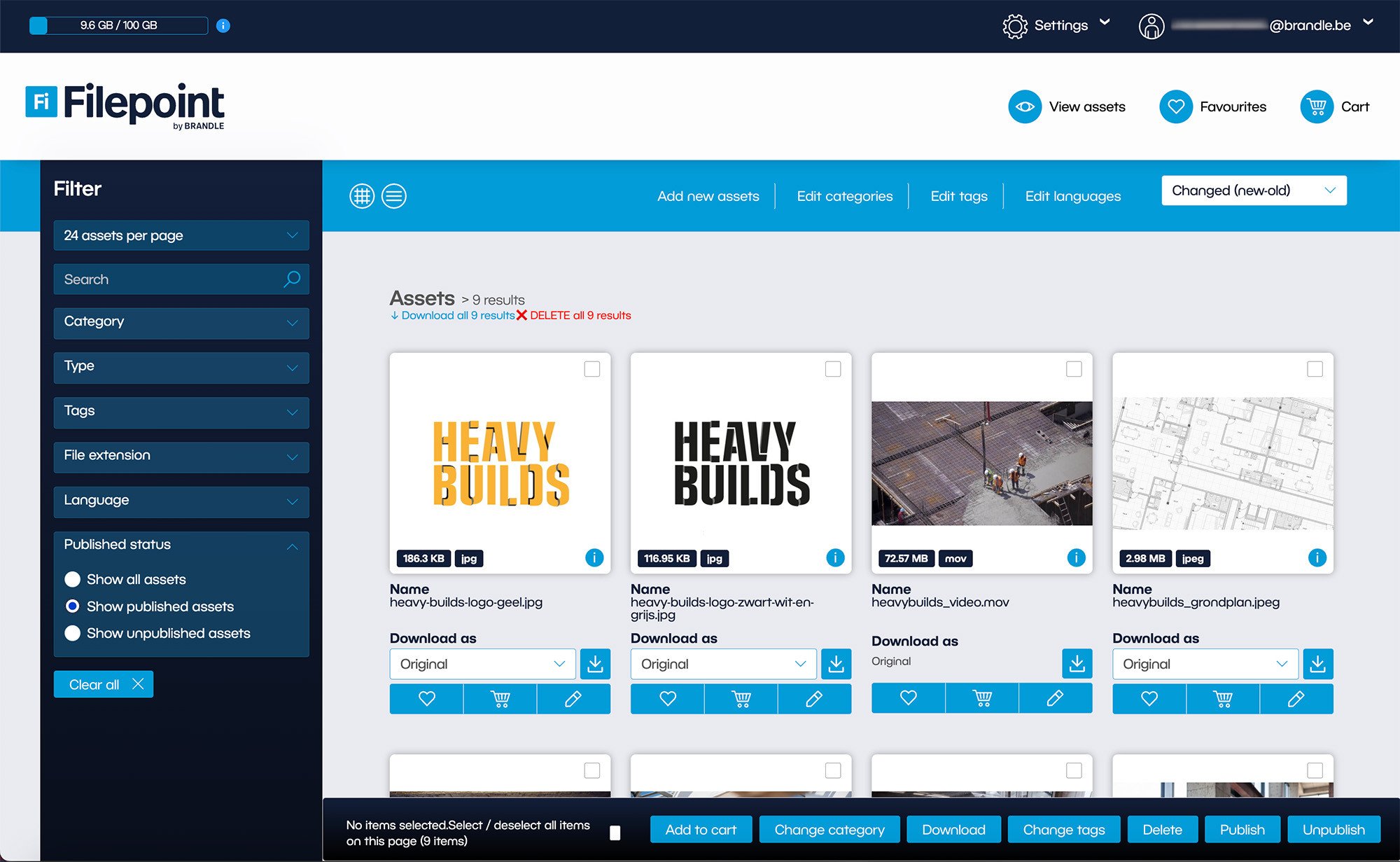Open the floor plan thumbnail
This screenshot has height=862, width=1400.
[1223, 464]
